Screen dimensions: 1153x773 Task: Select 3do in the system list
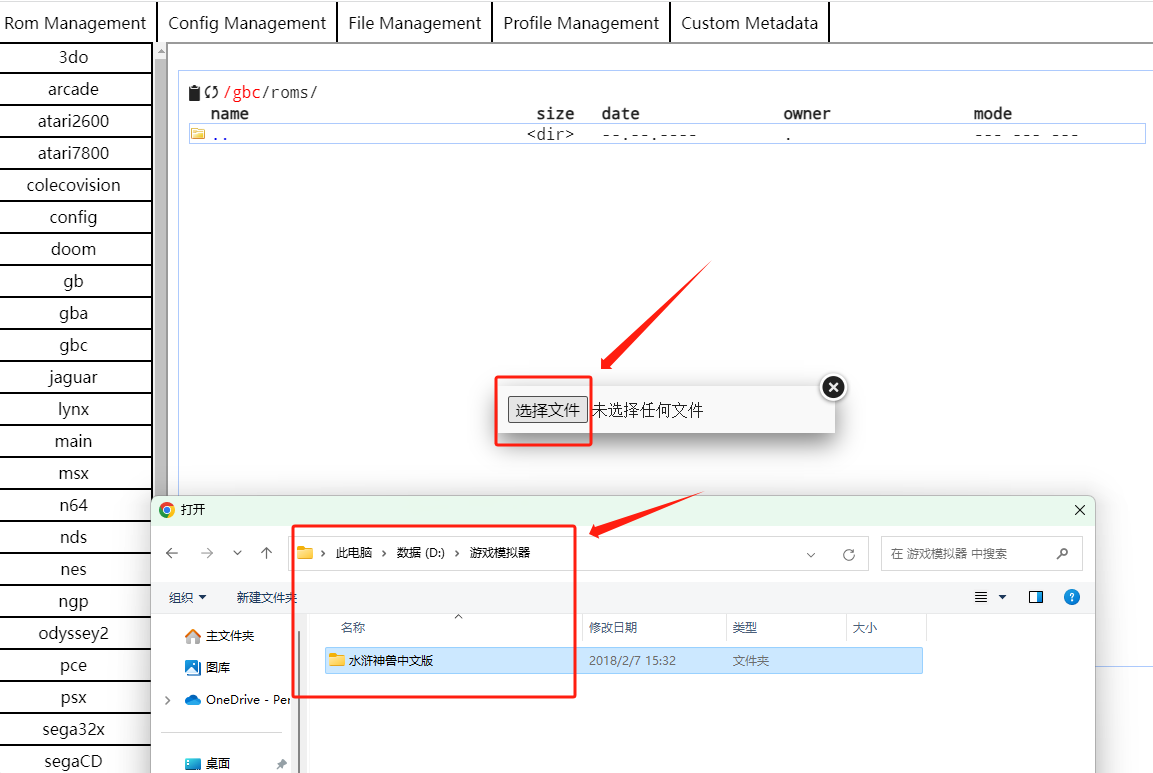pos(74,57)
